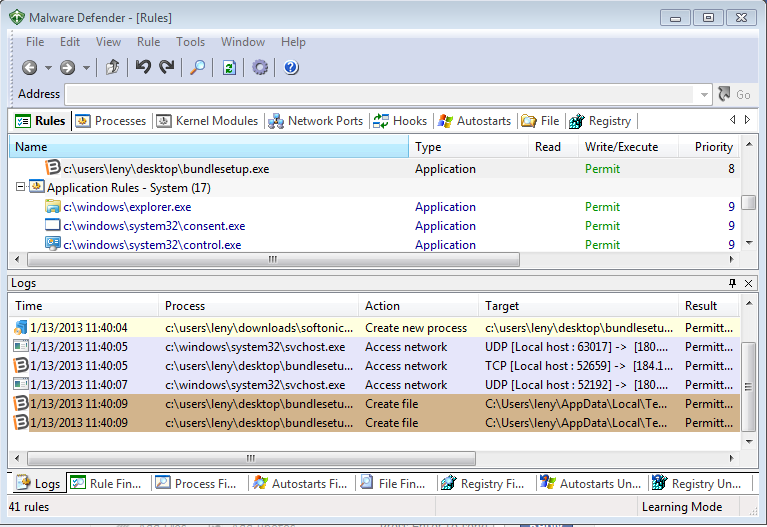Open the Tools menu
The width and height of the screenshot is (767, 527).
(190, 42)
